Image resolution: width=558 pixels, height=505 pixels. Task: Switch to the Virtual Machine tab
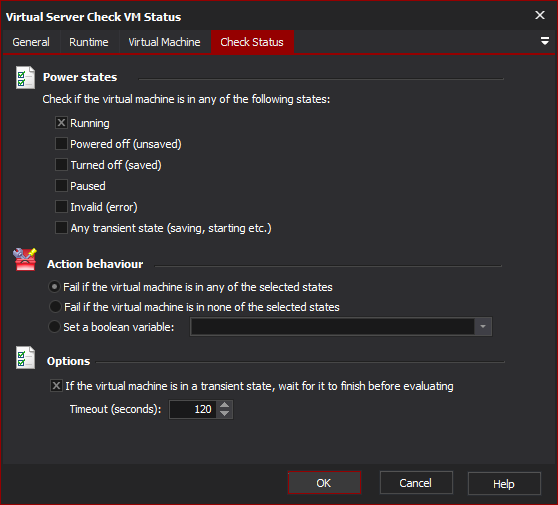[x=164, y=42]
